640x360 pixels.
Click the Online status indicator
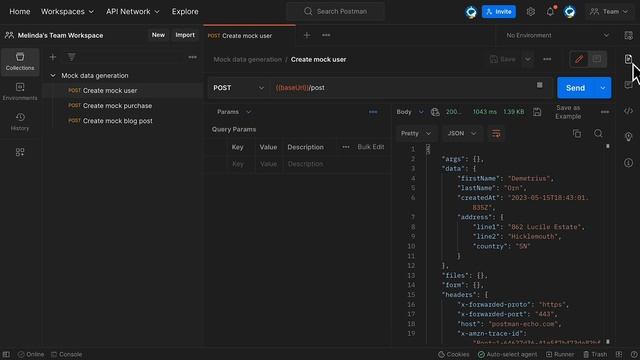[x=31, y=354]
